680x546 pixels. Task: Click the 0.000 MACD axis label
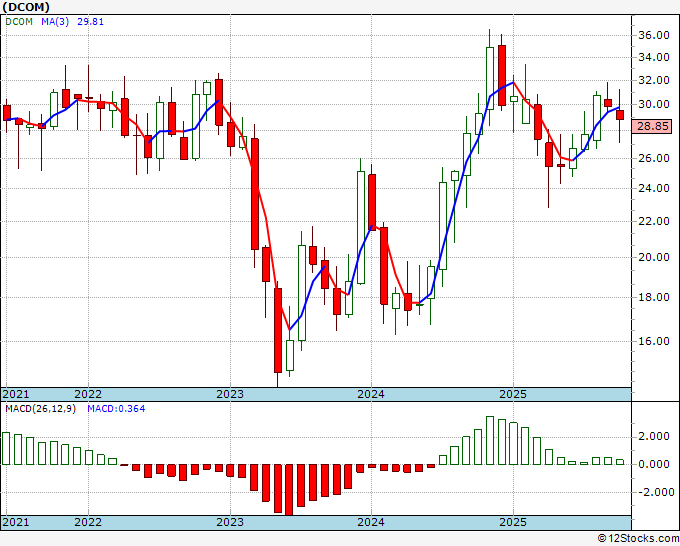point(654,464)
